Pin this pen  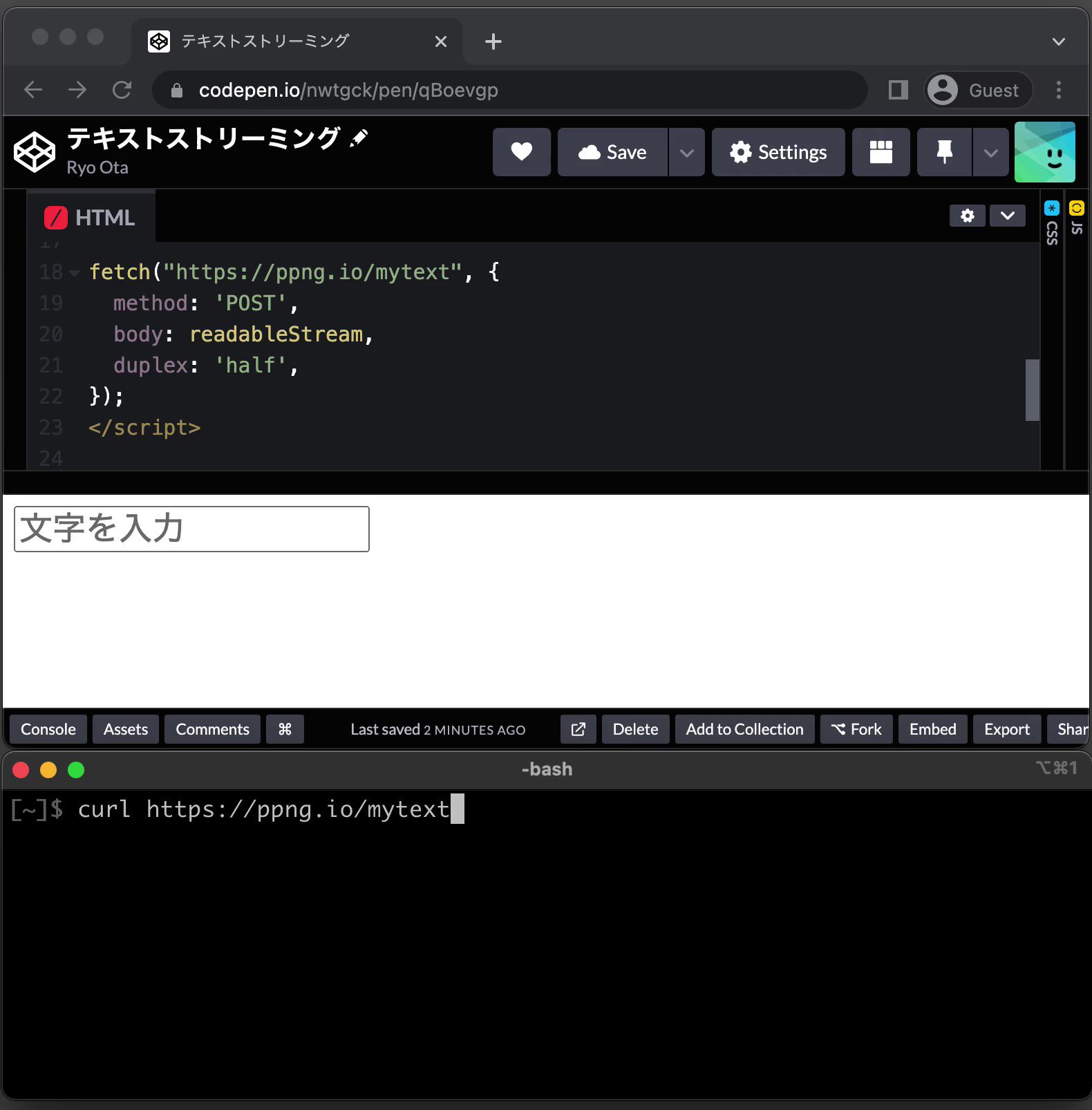point(945,152)
